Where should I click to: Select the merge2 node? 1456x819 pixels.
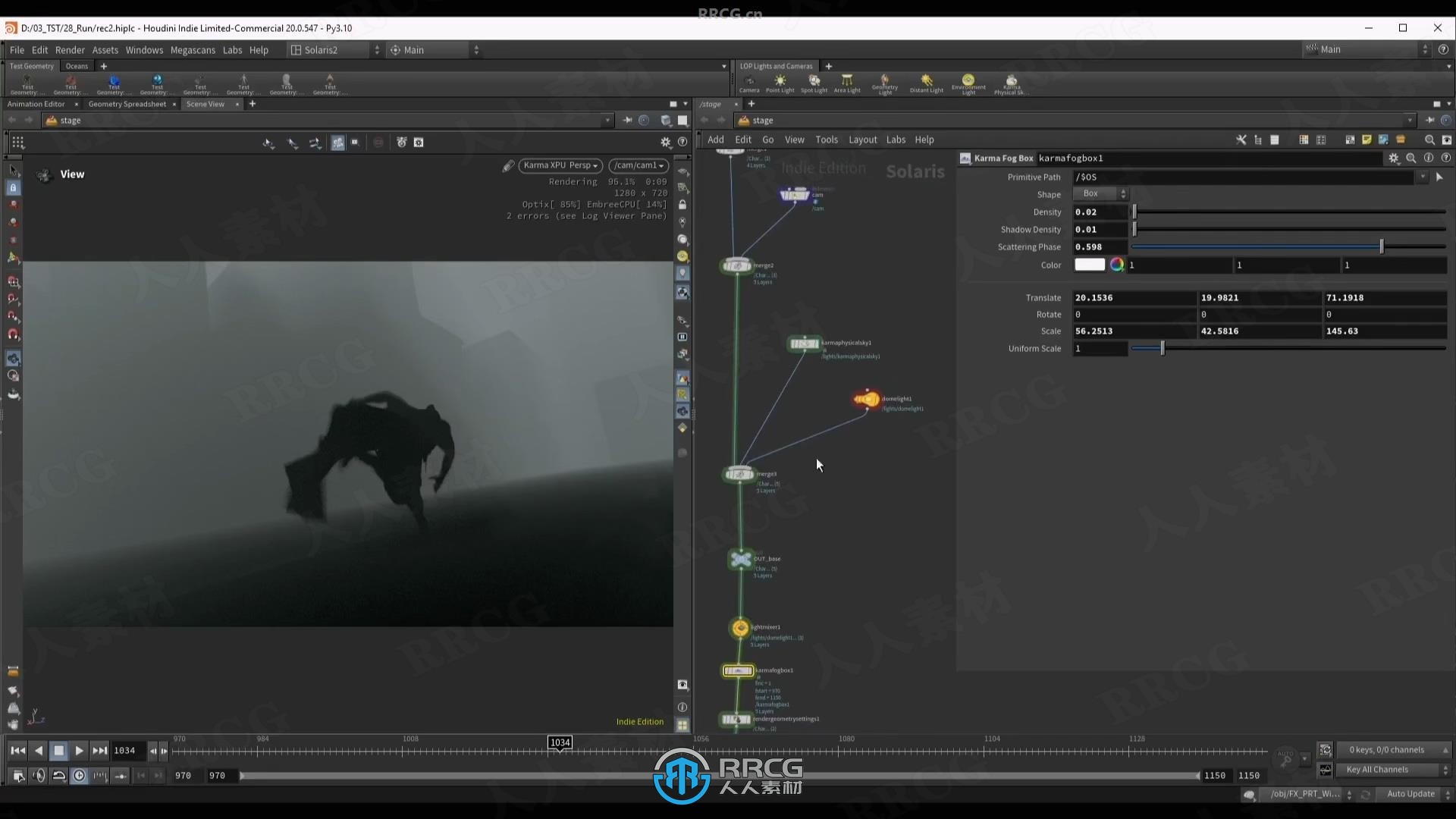pos(736,265)
